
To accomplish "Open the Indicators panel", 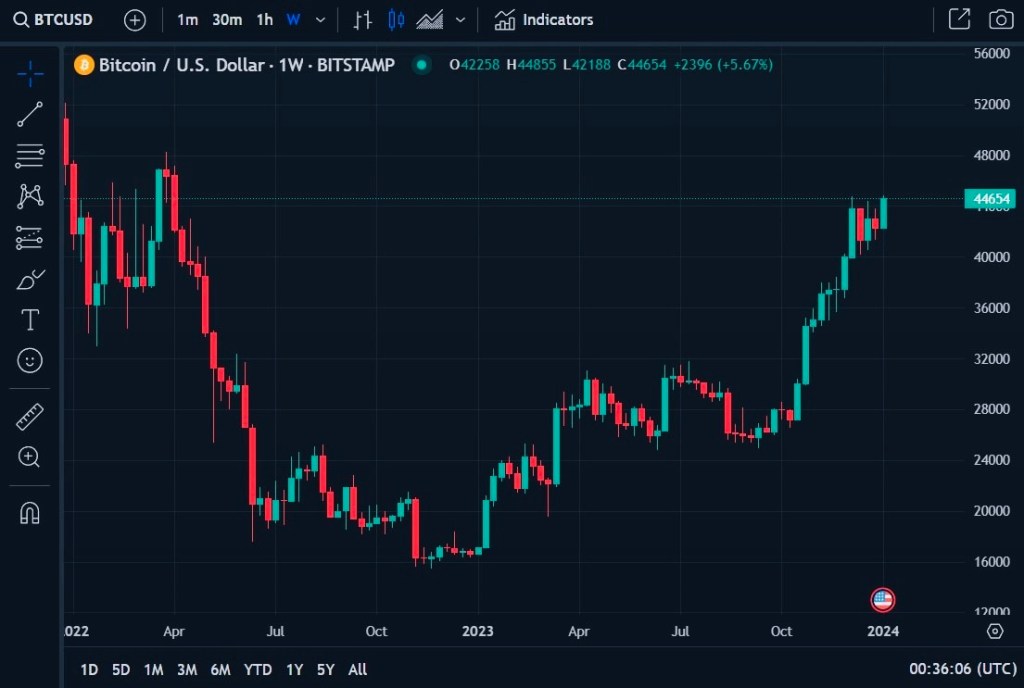I will (544, 19).
